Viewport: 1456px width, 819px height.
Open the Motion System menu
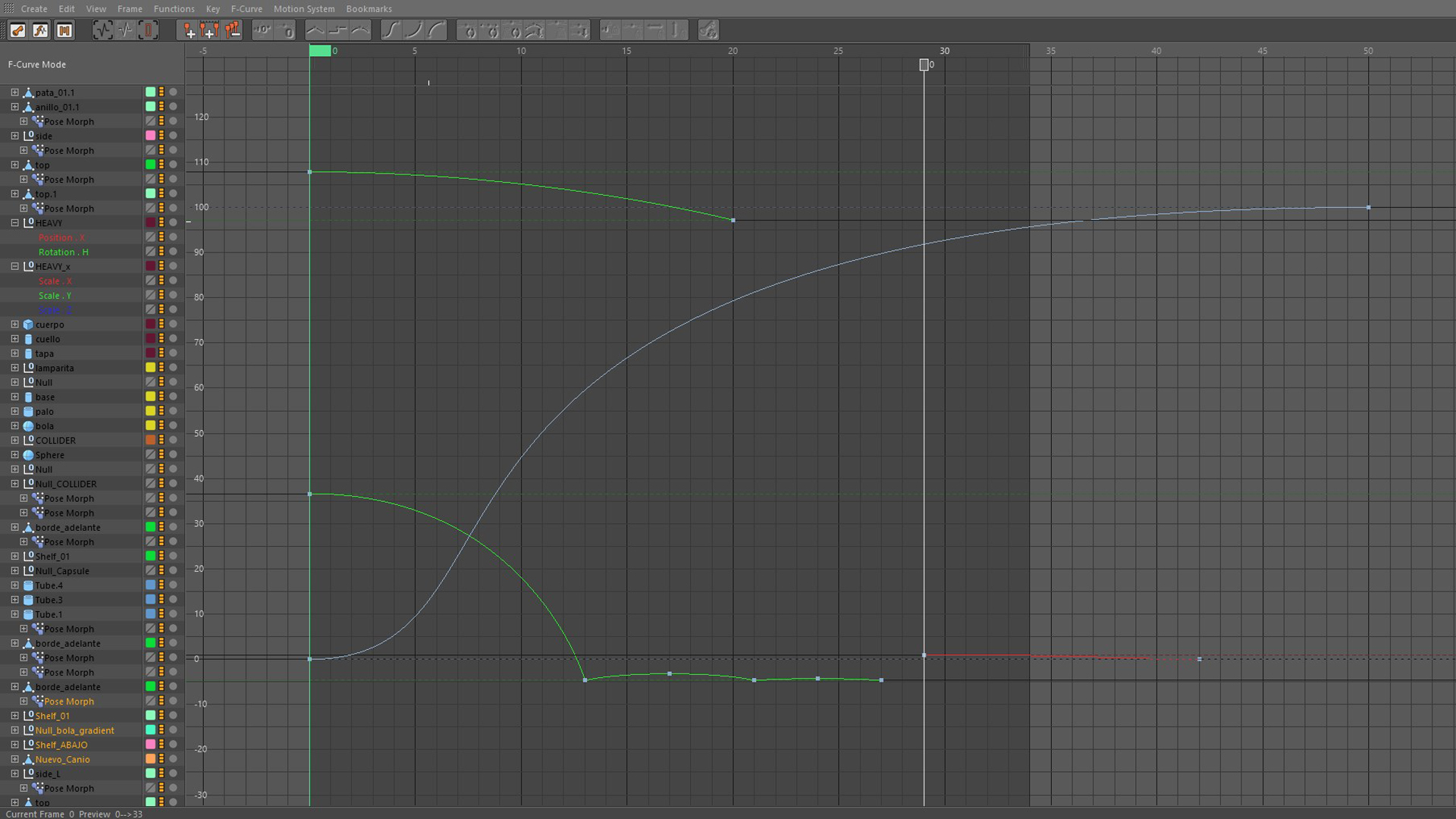(303, 9)
